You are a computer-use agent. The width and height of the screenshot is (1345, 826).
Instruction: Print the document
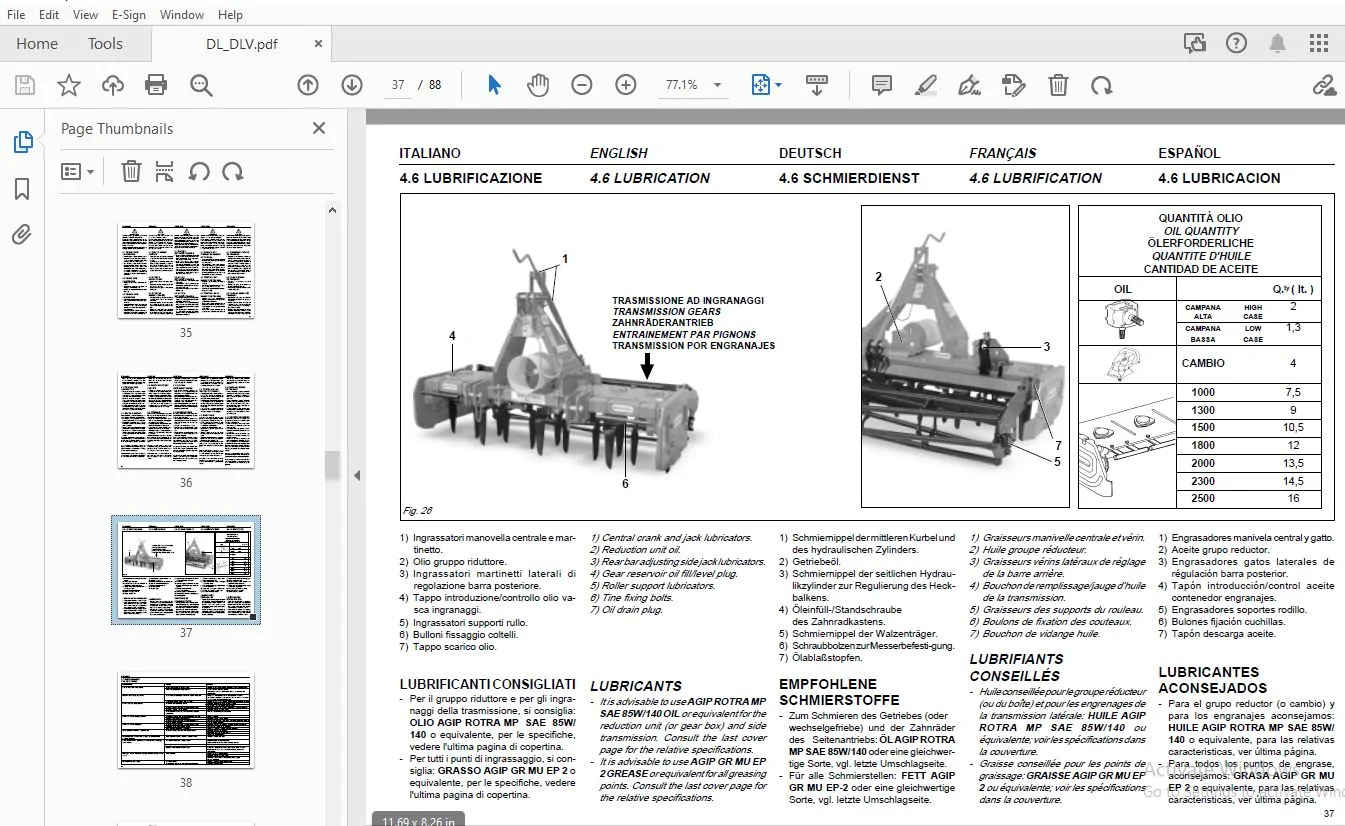pos(156,85)
